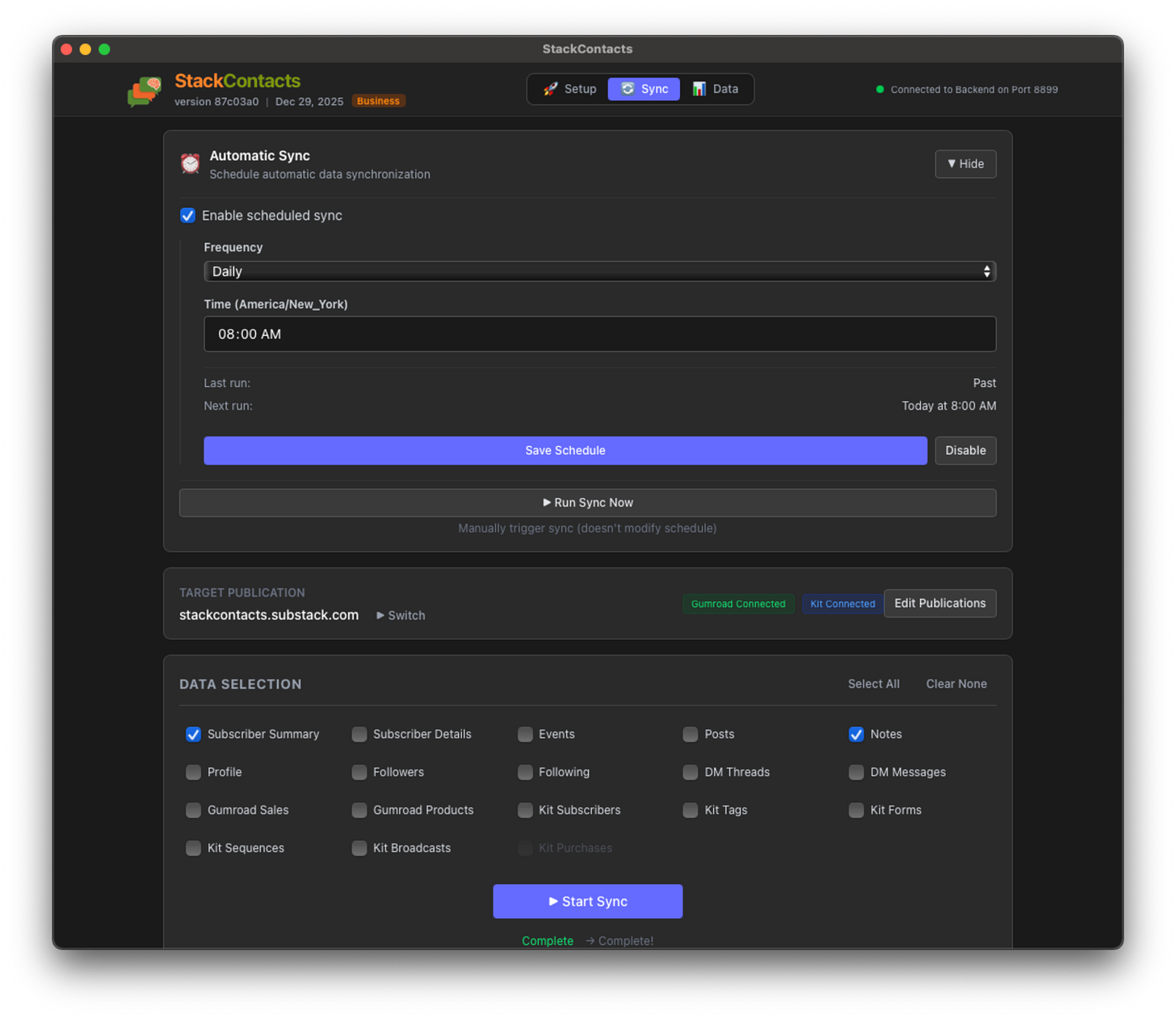Viewport: 1176px width, 1019px height.
Task: Uncheck the Notes checkbox
Action: tap(856, 735)
